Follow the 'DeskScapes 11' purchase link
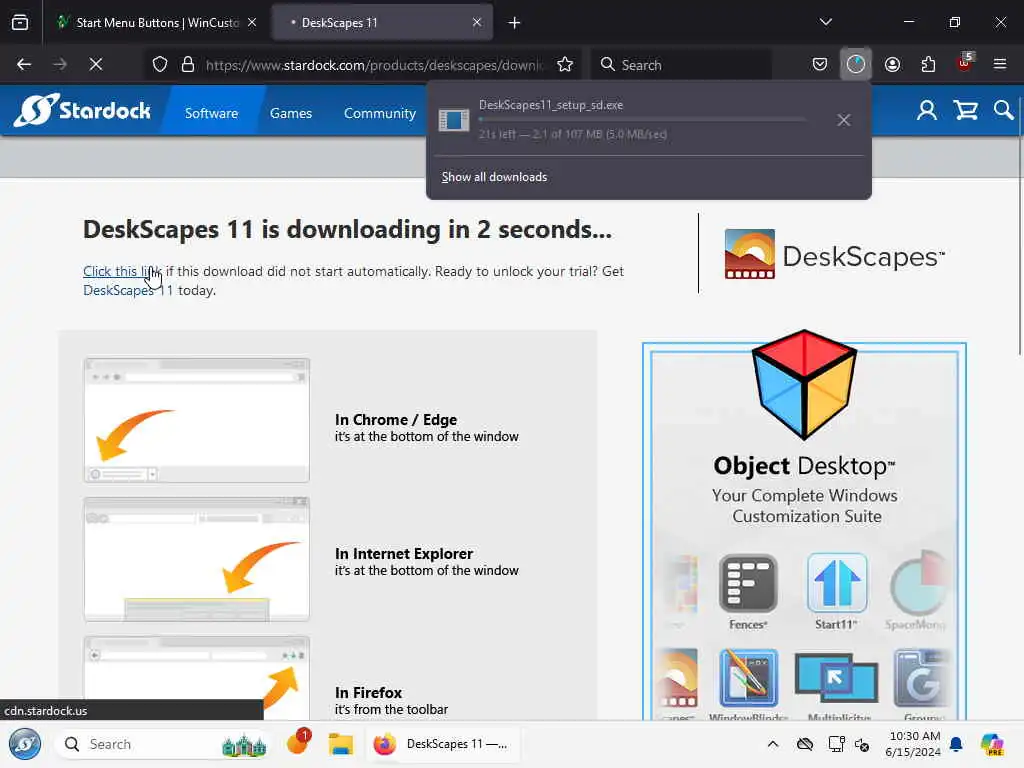Screen dimensions: 1024x768 (x=128, y=290)
